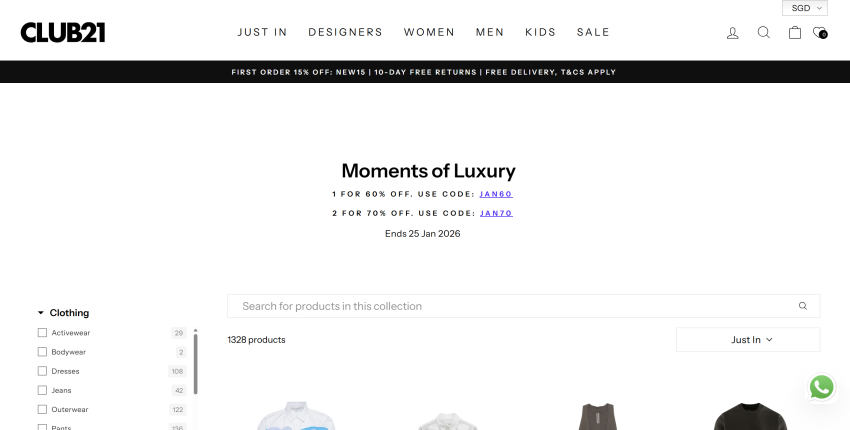The image size is (850, 430).
Task: Open WhatsApp chat bubble
Action: pos(822,387)
